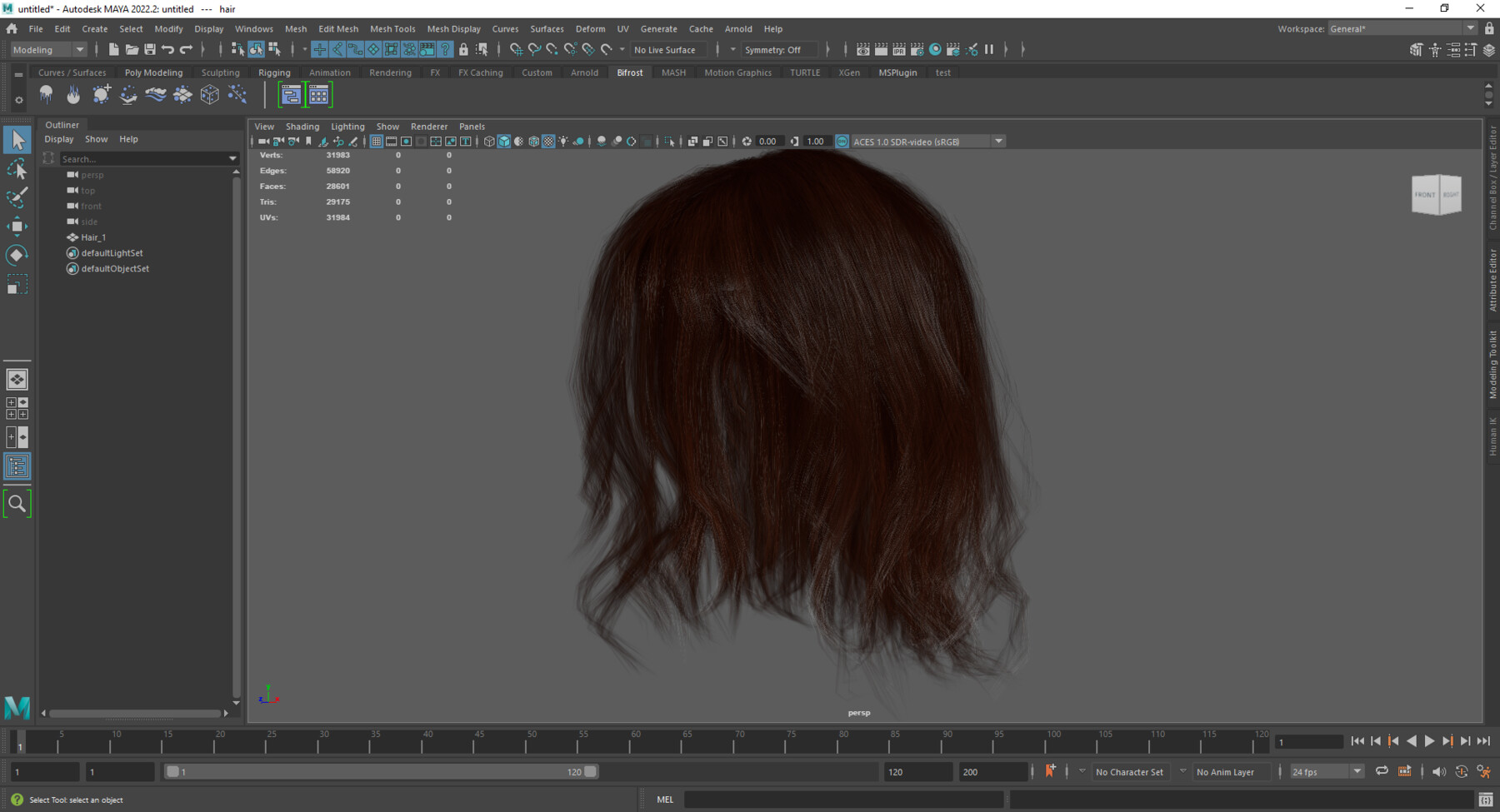The height and width of the screenshot is (812, 1500).
Task: Toggle textured display in the viewport toolbar
Action: [x=548, y=142]
